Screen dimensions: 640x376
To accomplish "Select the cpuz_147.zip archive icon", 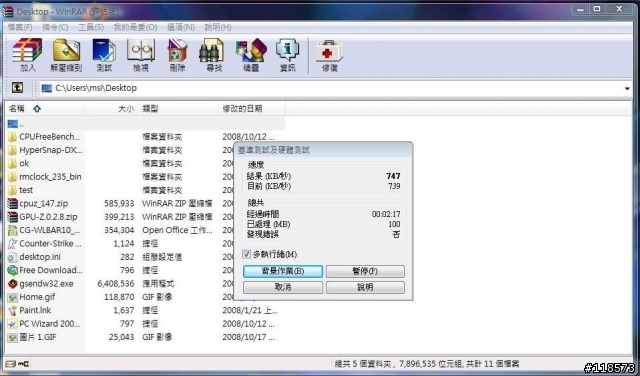I will (x=13, y=203).
